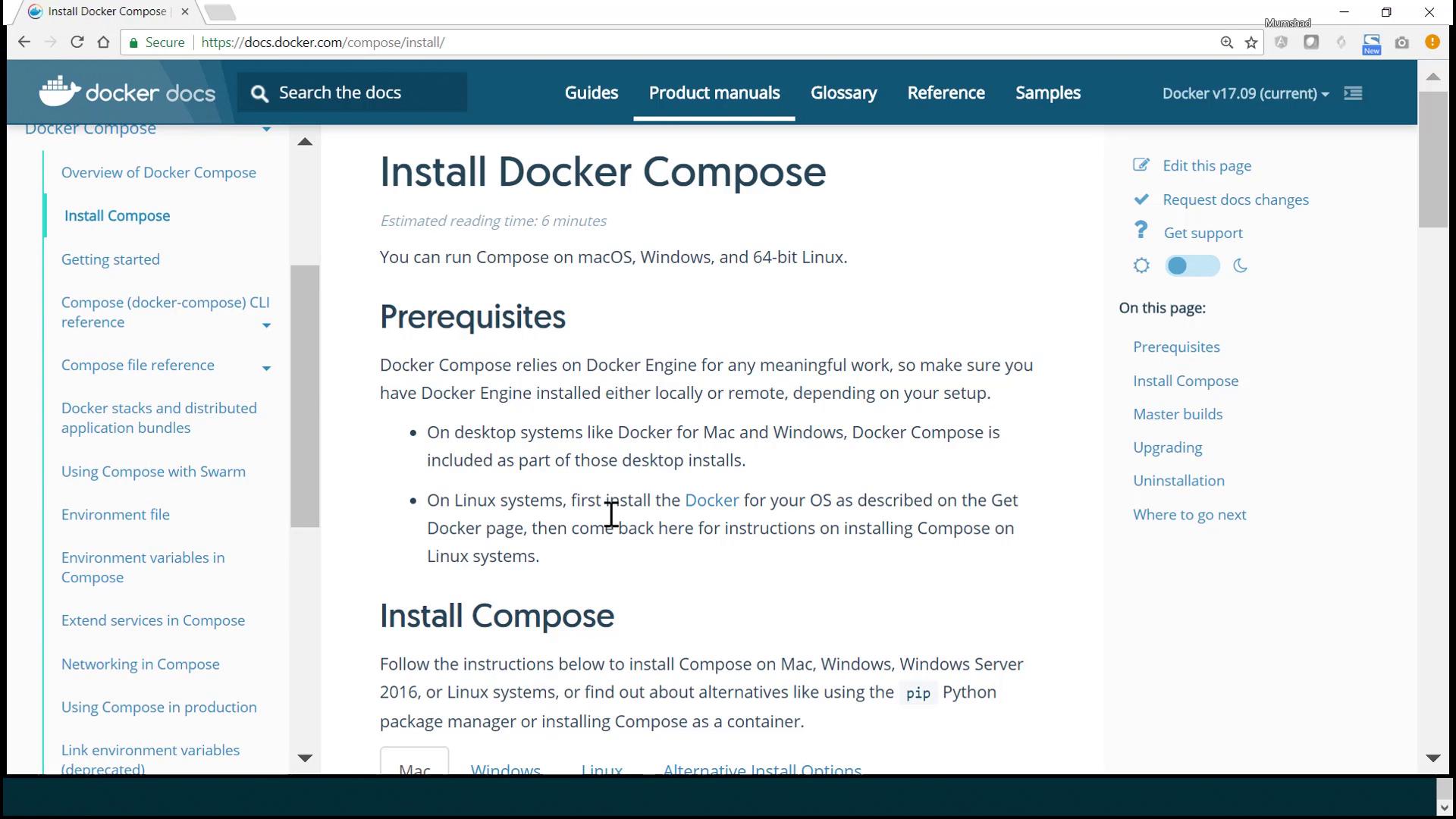Toggle the day/night theme switch
The height and width of the screenshot is (819, 1456).
coord(1191,266)
